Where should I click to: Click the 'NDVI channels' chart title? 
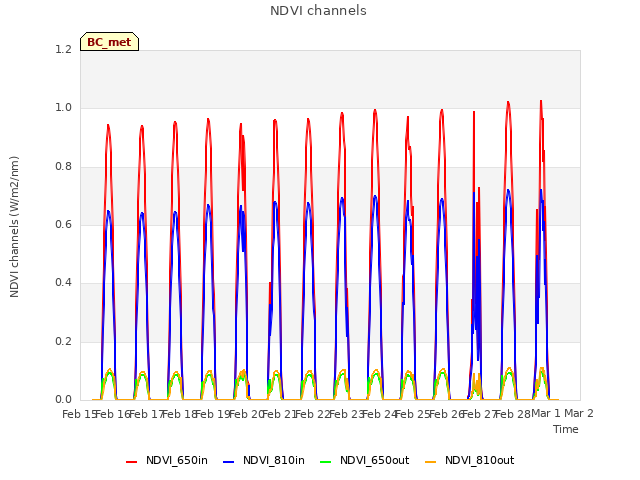pos(318,11)
